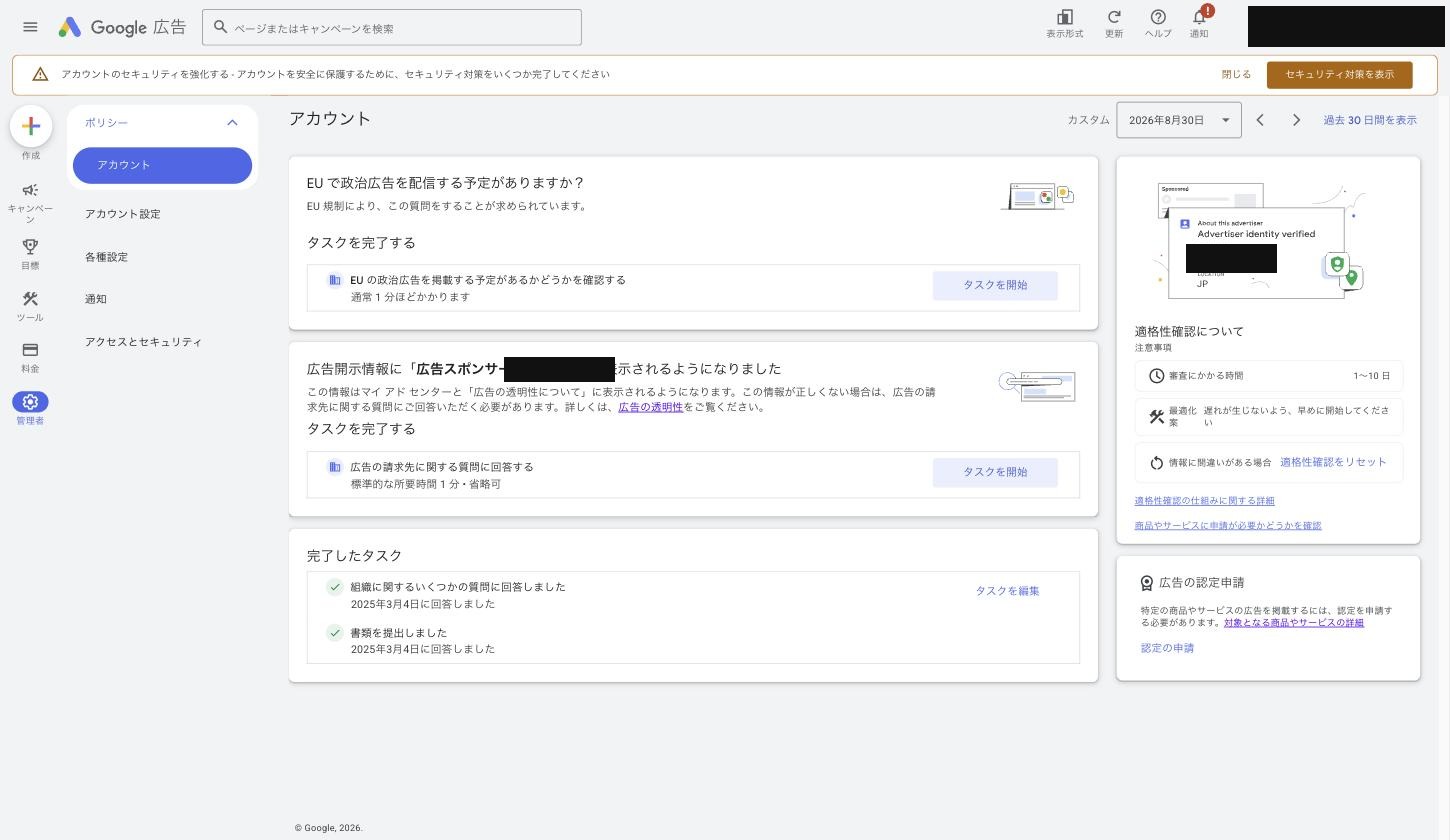This screenshot has width=1450, height=840.
Task: Open 適格性確認の仕組みに関する詳細 link
Action: [1204, 501]
